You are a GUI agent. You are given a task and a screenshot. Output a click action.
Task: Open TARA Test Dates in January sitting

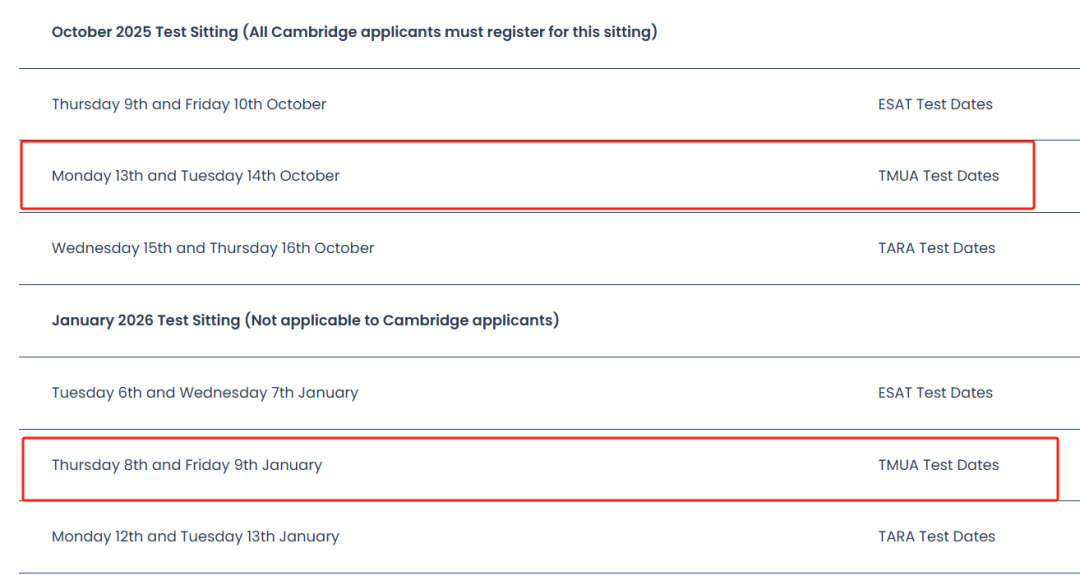(937, 537)
